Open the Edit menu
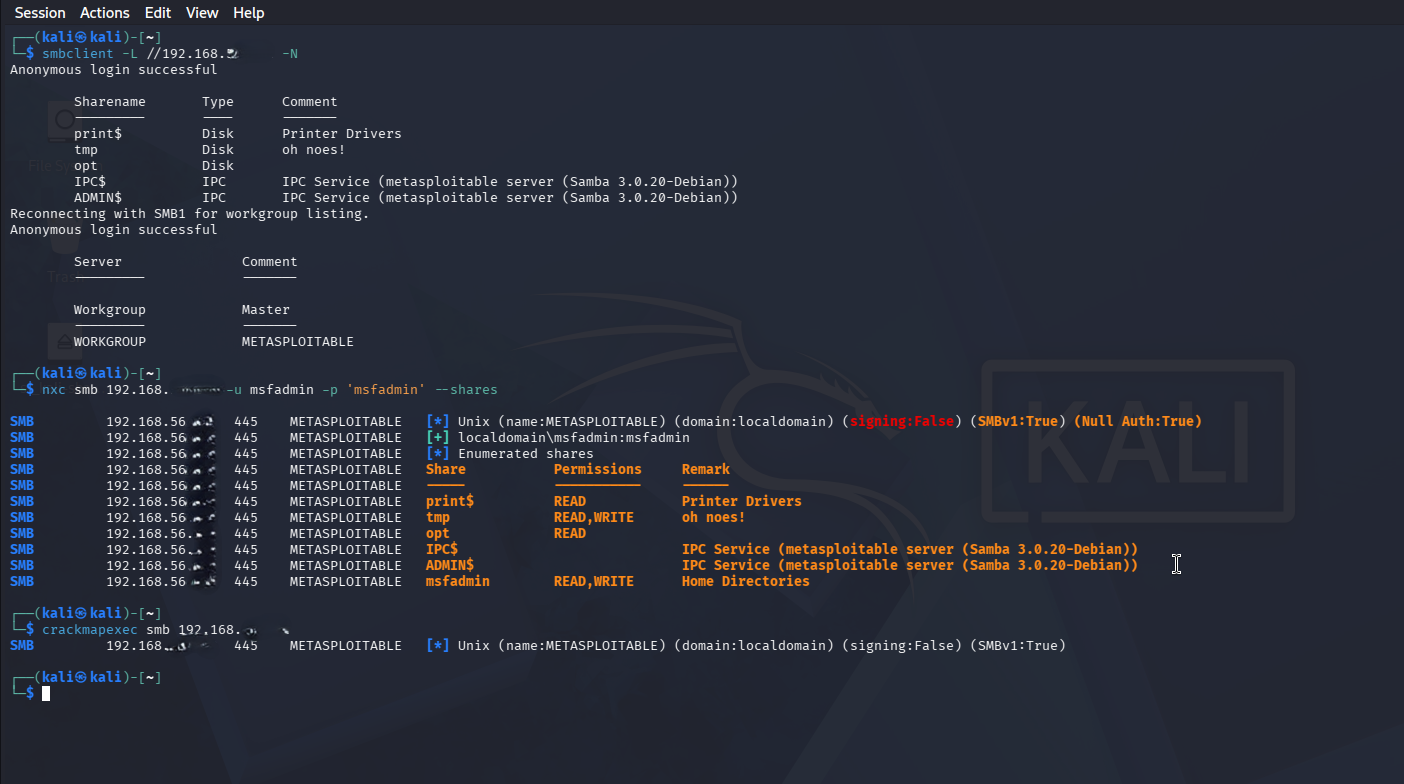 tap(157, 13)
